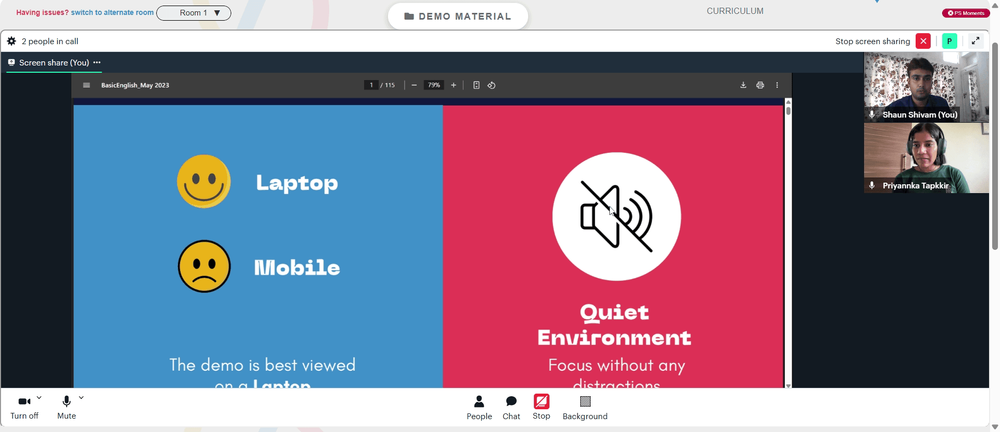
Task: Open PDF viewer more options menu
Action: (x=777, y=85)
